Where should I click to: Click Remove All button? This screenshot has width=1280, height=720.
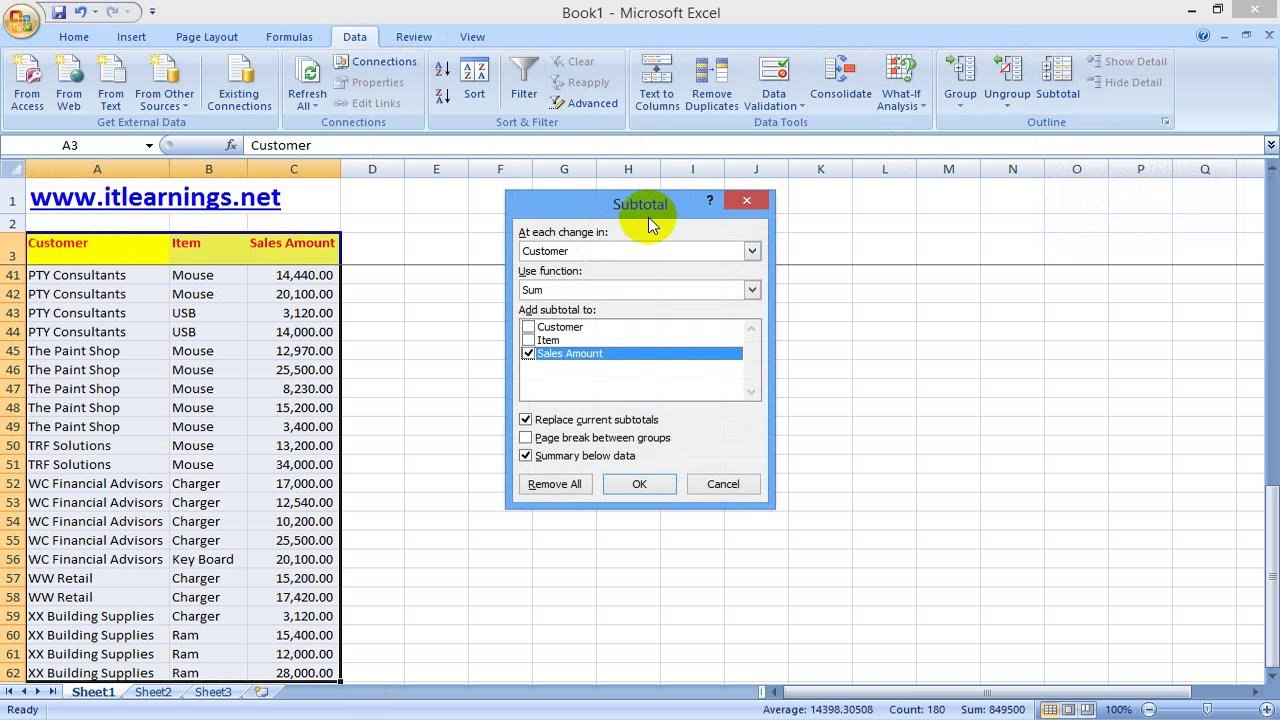554,484
